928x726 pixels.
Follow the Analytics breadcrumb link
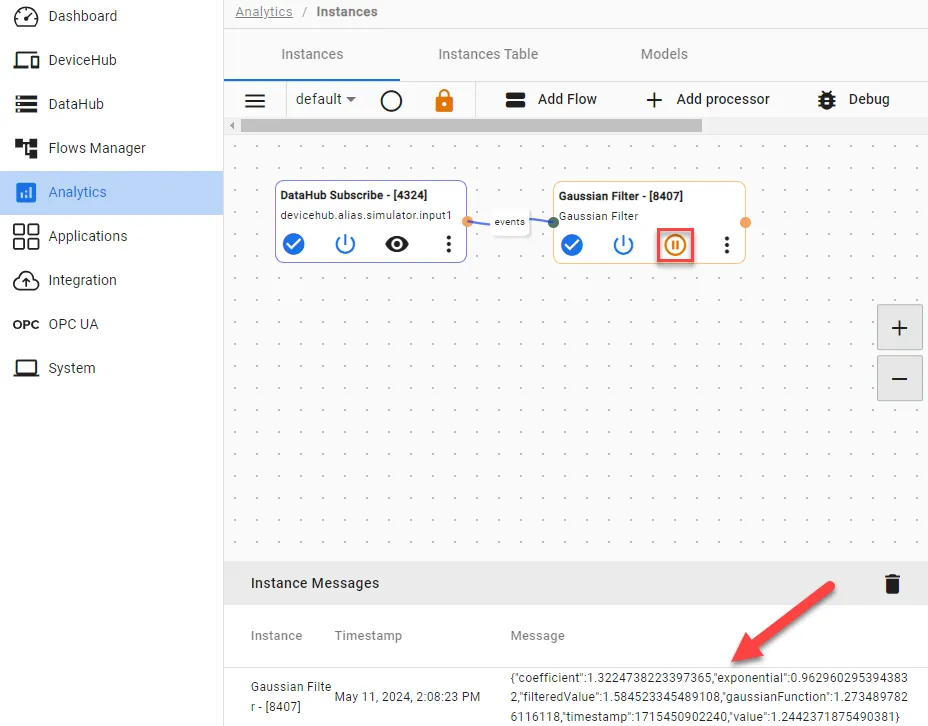264,12
